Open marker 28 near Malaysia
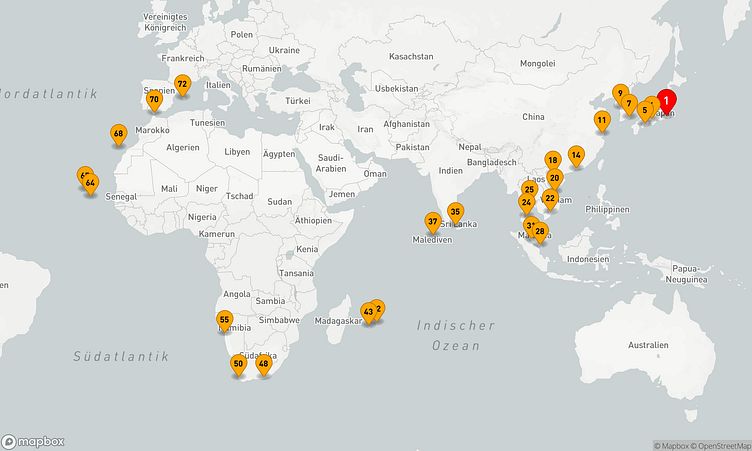The image size is (752, 451). point(540,232)
